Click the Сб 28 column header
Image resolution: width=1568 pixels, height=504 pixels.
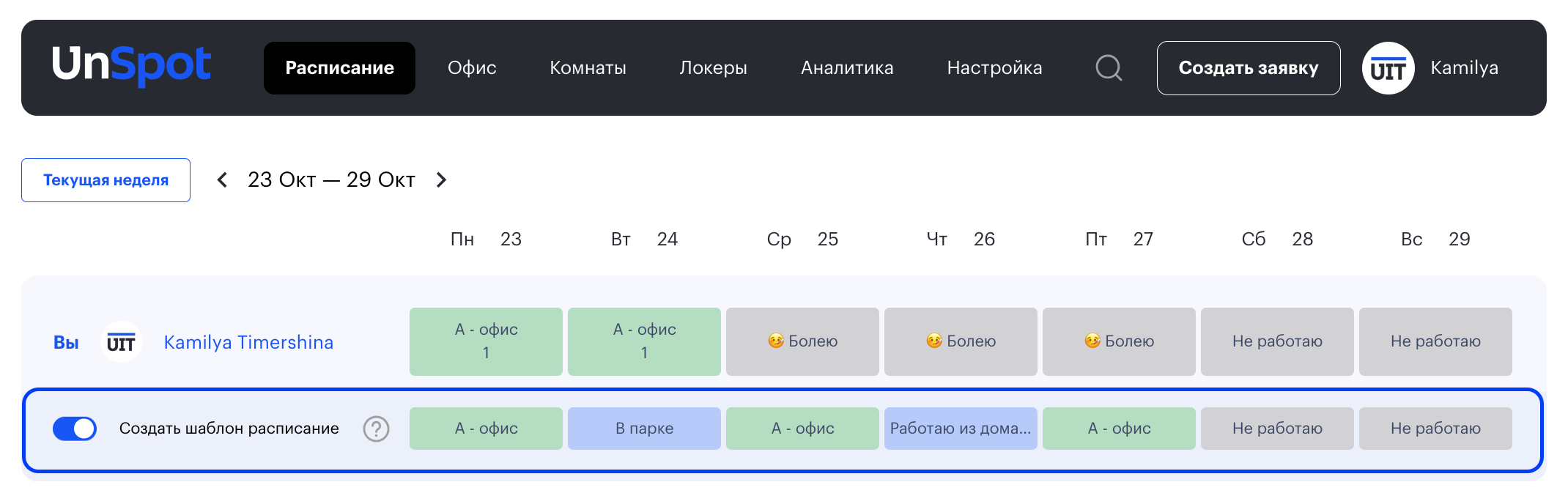tap(1277, 239)
